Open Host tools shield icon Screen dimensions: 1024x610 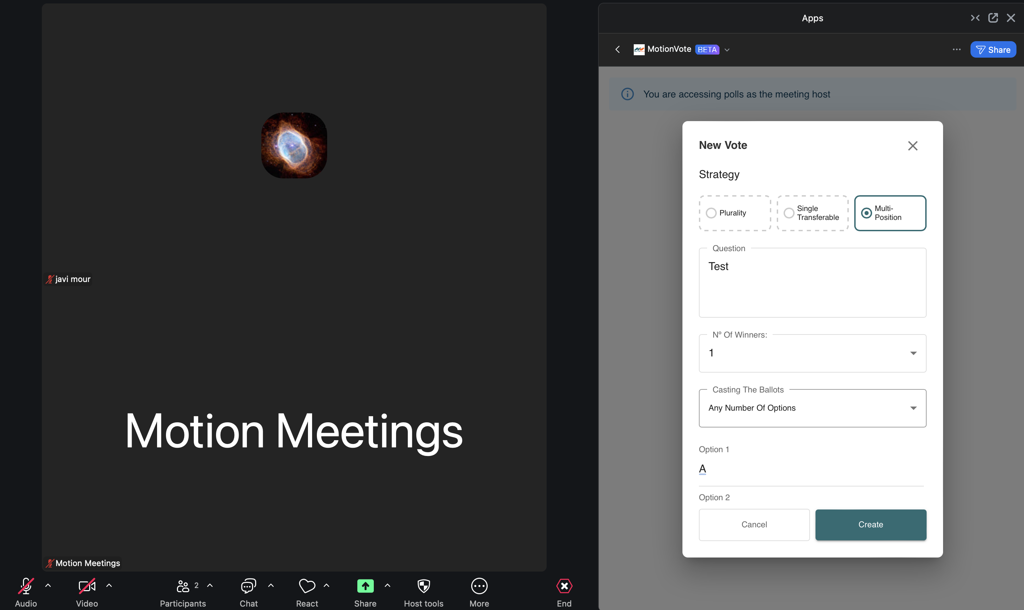click(423, 587)
